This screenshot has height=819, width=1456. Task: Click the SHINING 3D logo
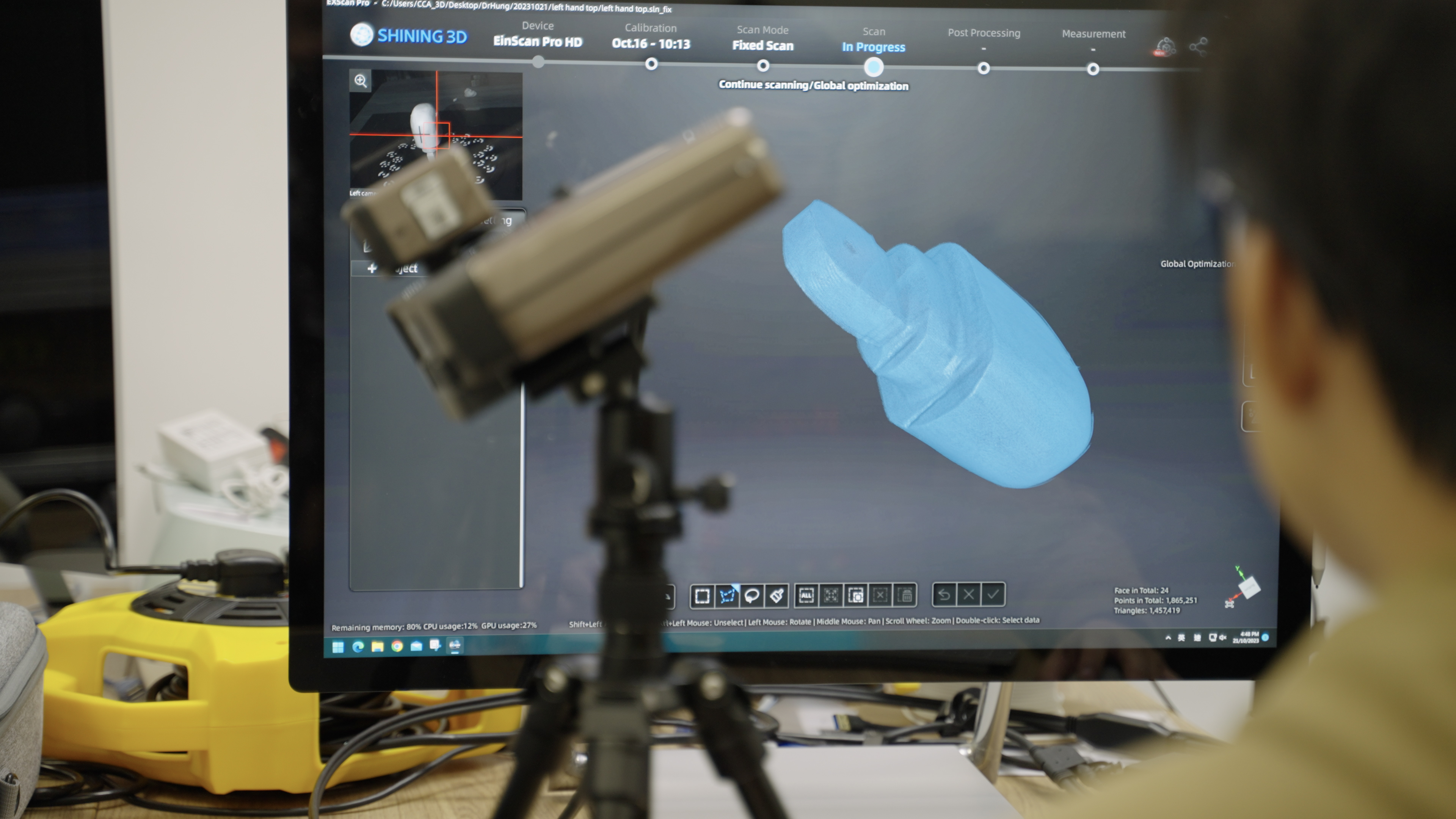click(x=409, y=36)
